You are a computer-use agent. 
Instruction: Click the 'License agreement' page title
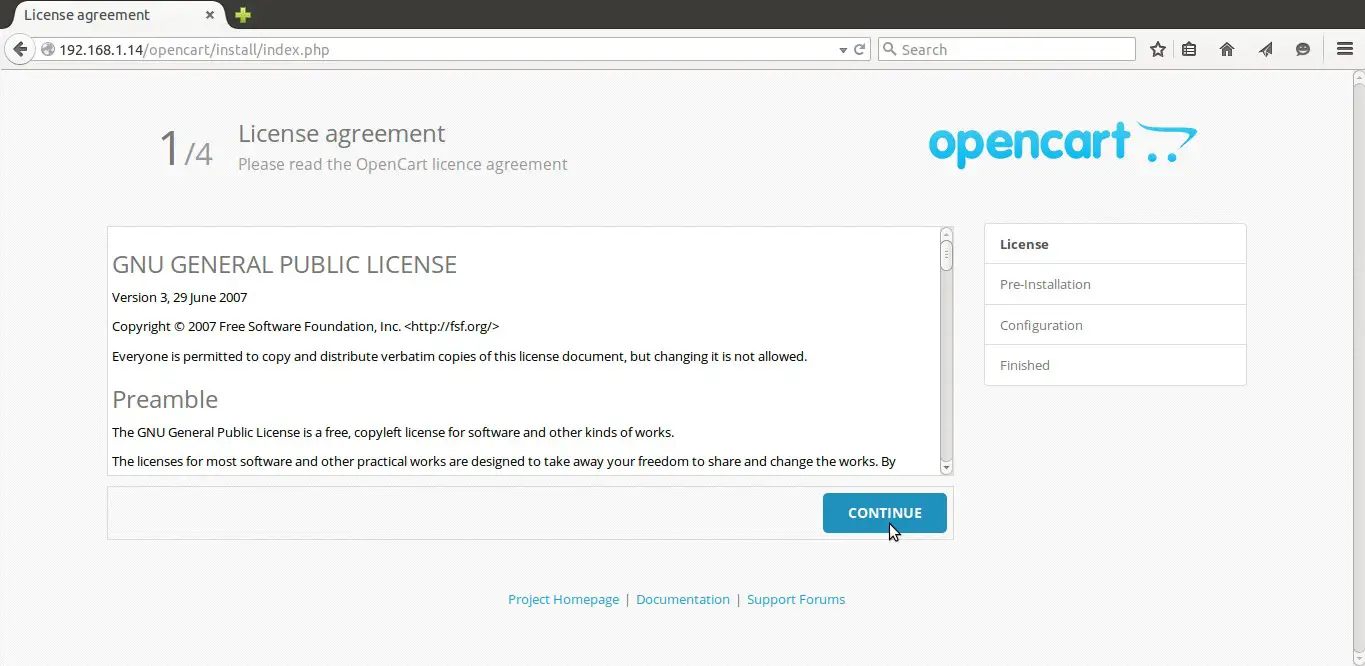pos(342,133)
